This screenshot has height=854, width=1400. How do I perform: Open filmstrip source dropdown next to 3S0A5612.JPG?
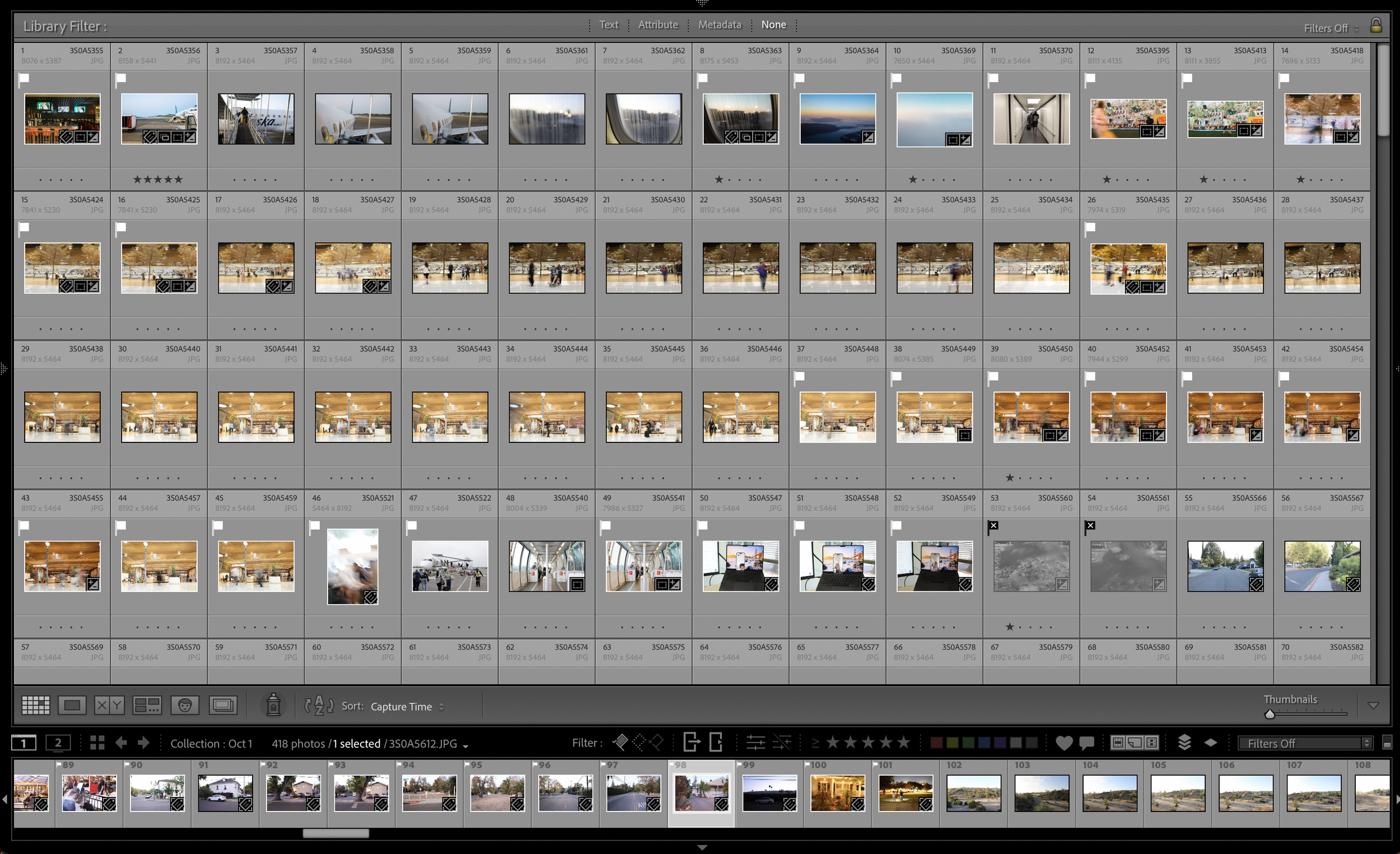pyautogui.click(x=465, y=745)
